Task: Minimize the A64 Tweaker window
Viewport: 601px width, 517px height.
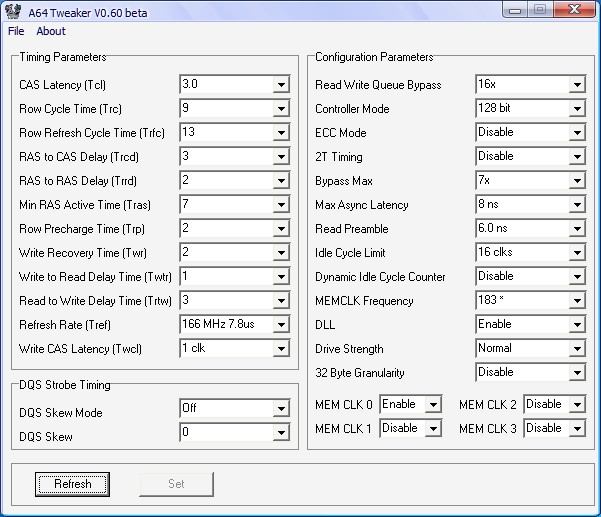Action: pyautogui.click(x=515, y=10)
